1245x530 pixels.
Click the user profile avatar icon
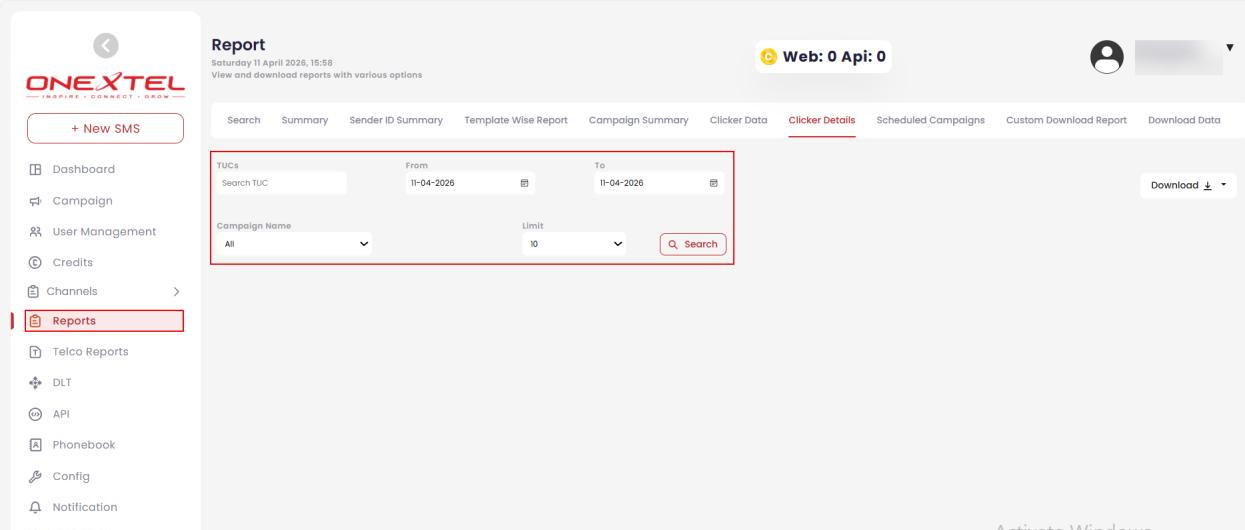[x=1109, y=58]
